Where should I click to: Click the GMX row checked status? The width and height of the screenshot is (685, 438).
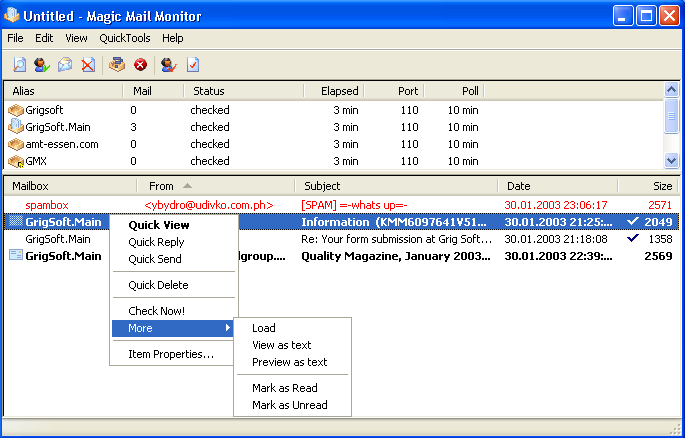tap(210, 161)
